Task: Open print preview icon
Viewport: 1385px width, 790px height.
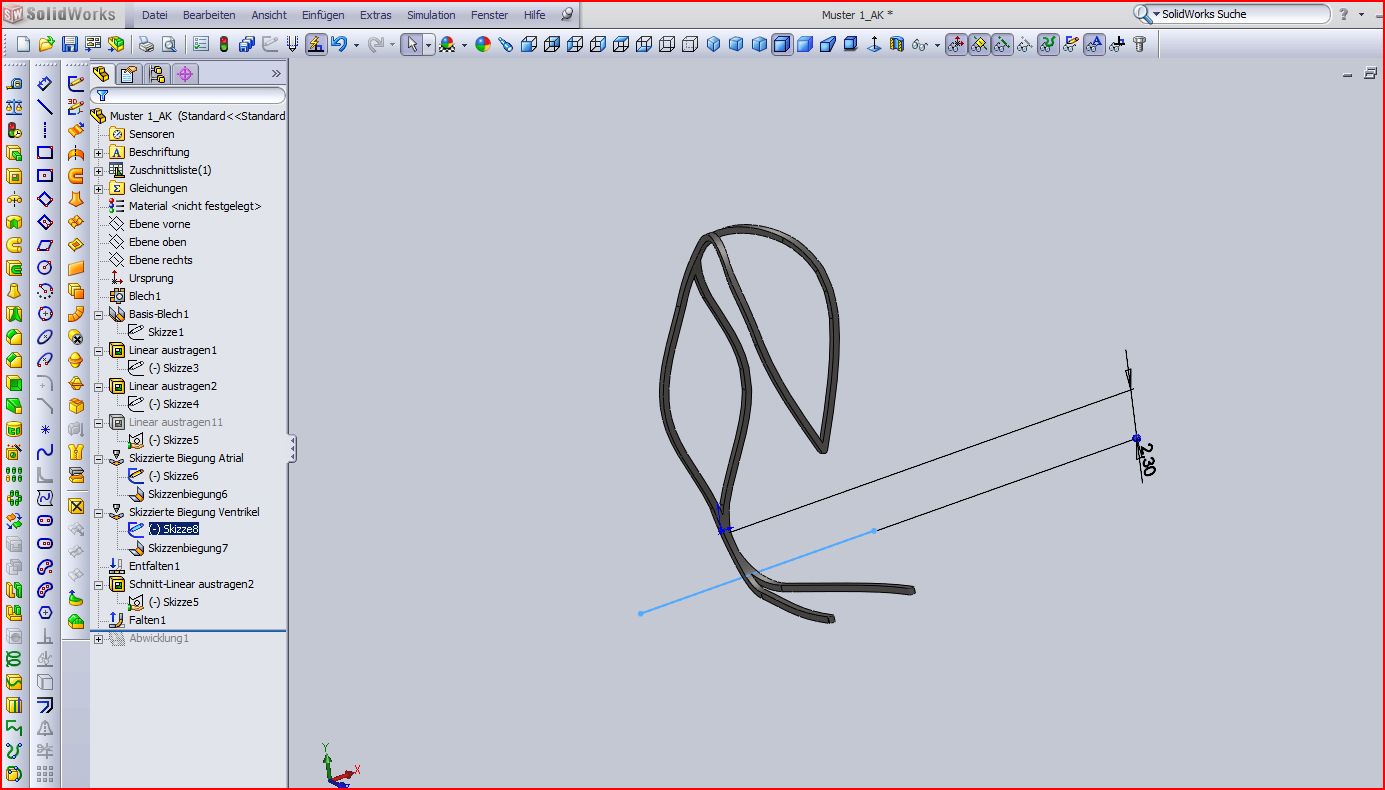Action: 169,44
